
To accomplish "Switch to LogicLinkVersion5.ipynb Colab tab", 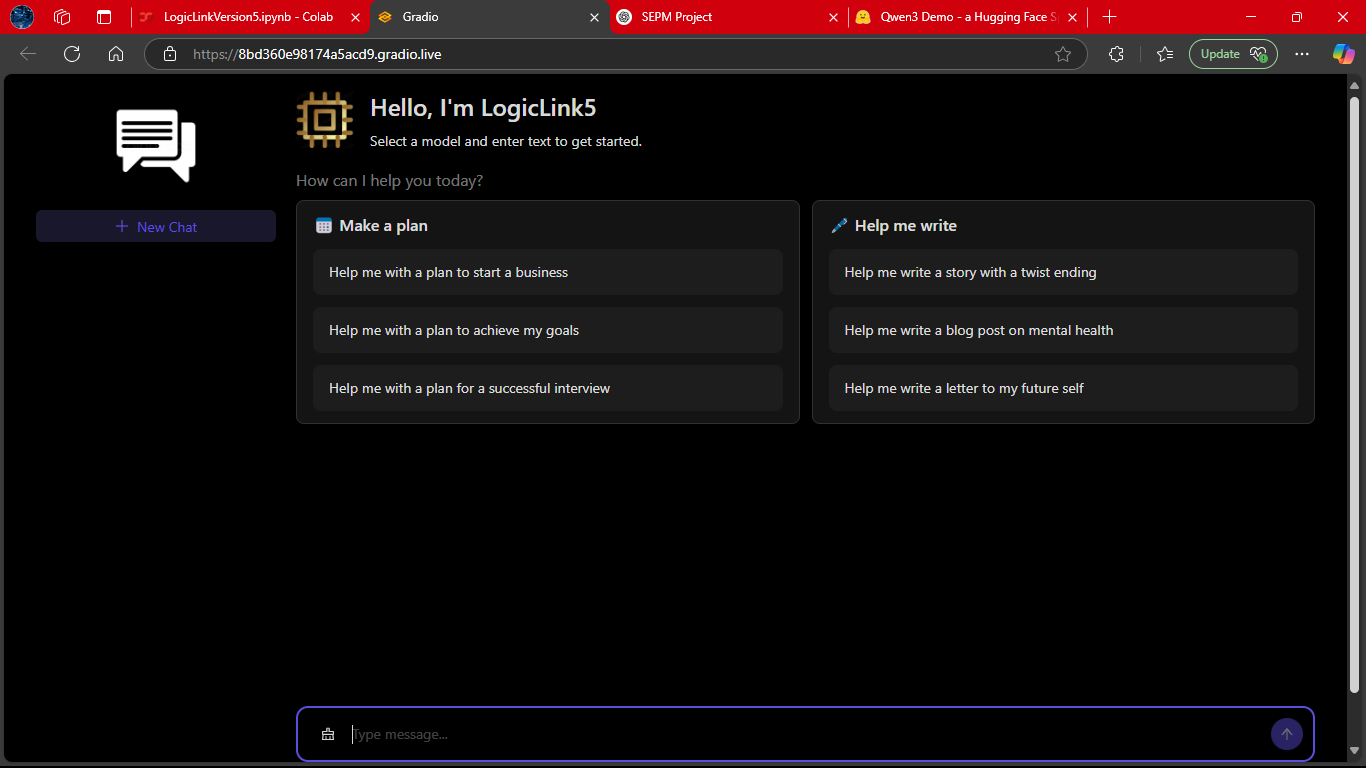I will [x=248, y=17].
